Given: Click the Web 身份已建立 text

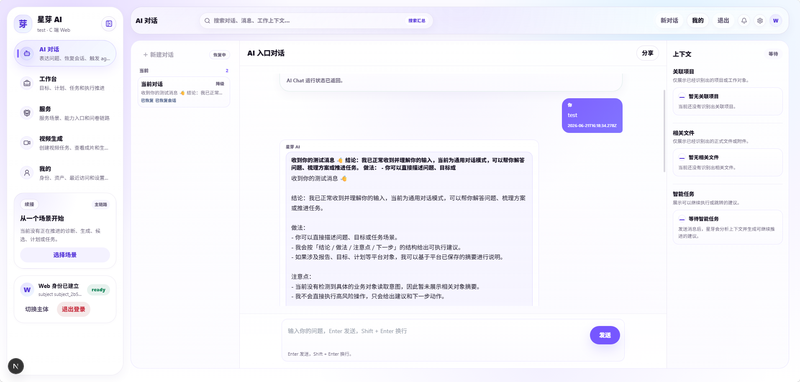Looking at the screenshot, I should coord(59,286).
